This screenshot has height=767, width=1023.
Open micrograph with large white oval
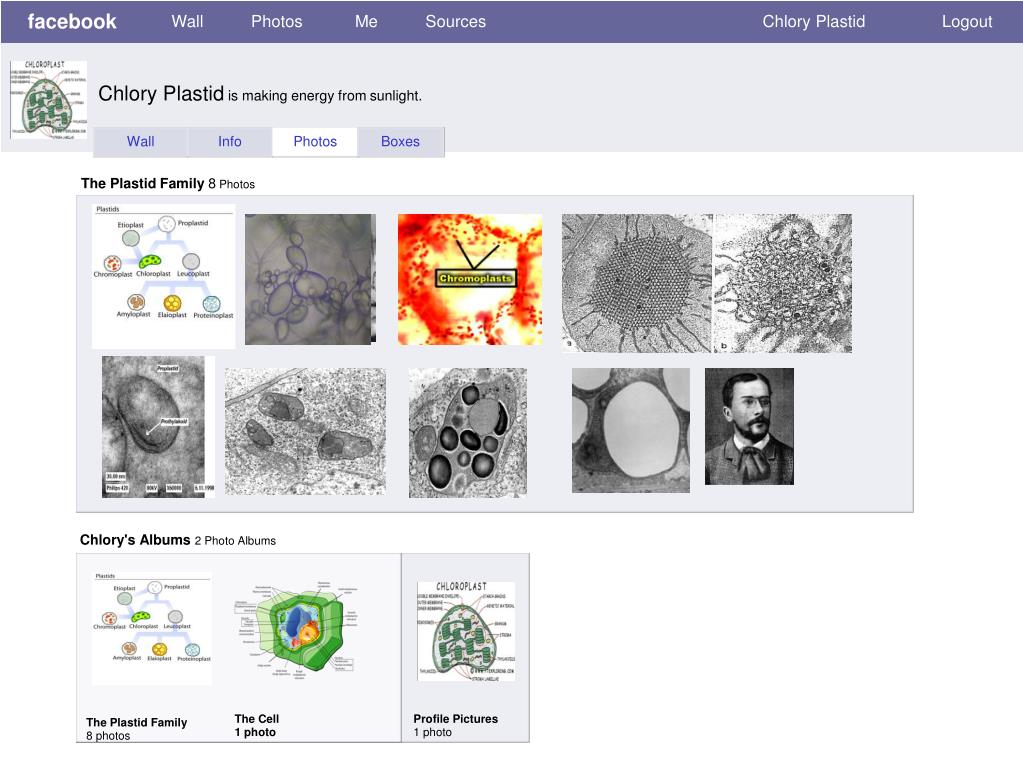point(631,430)
